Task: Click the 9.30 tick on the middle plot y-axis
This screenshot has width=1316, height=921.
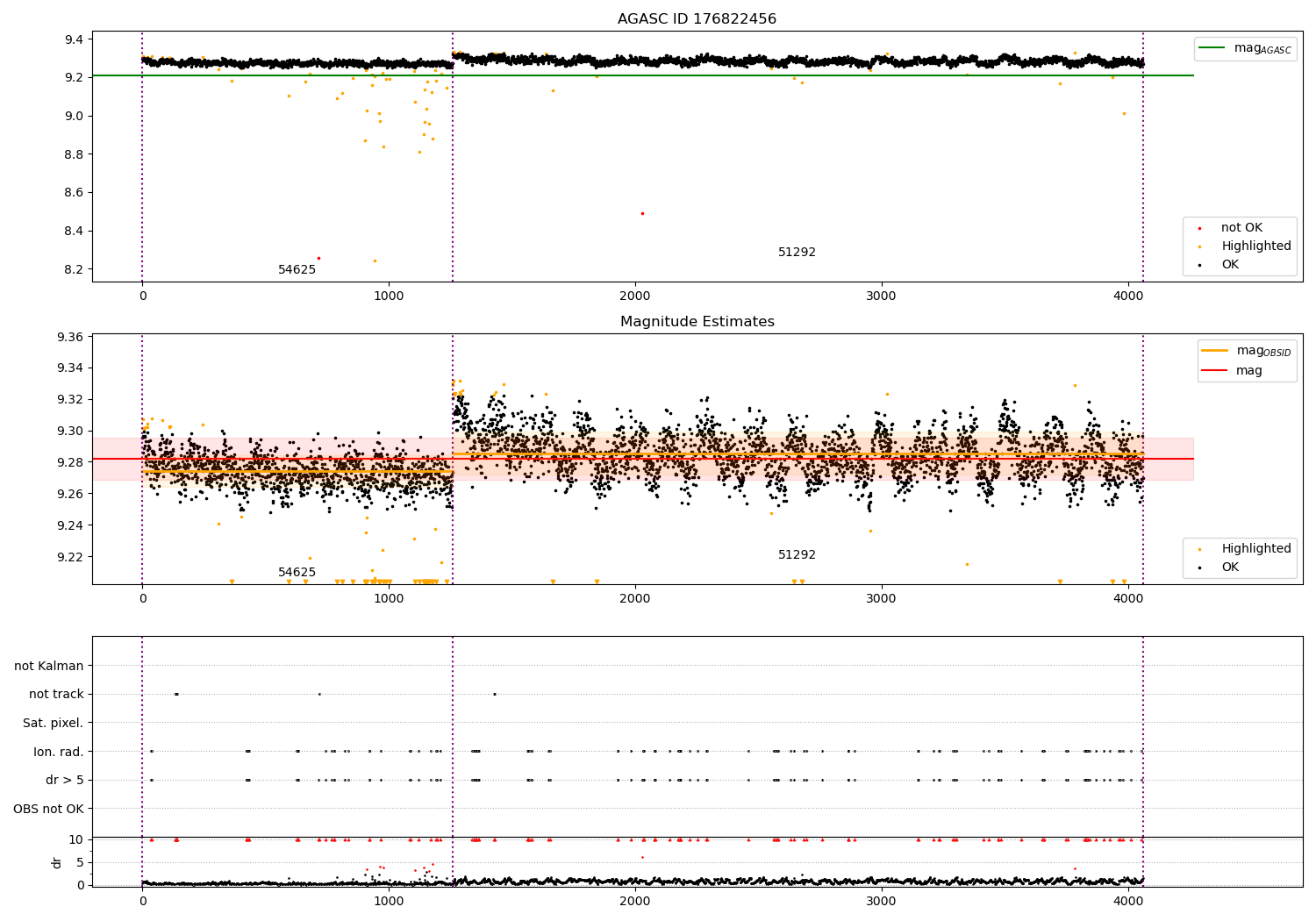Action: coord(70,432)
